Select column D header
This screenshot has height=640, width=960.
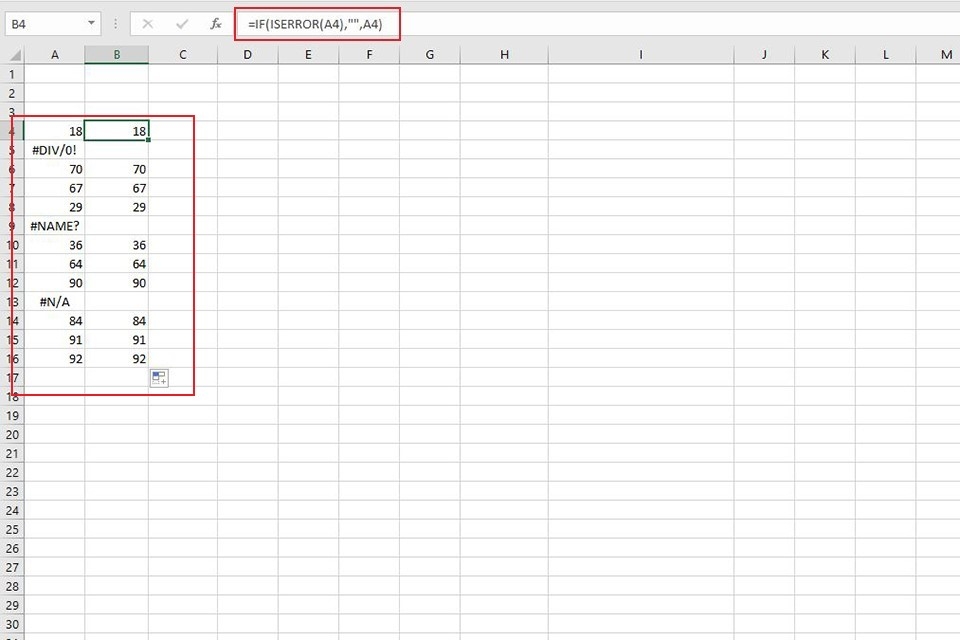click(x=247, y=55)
